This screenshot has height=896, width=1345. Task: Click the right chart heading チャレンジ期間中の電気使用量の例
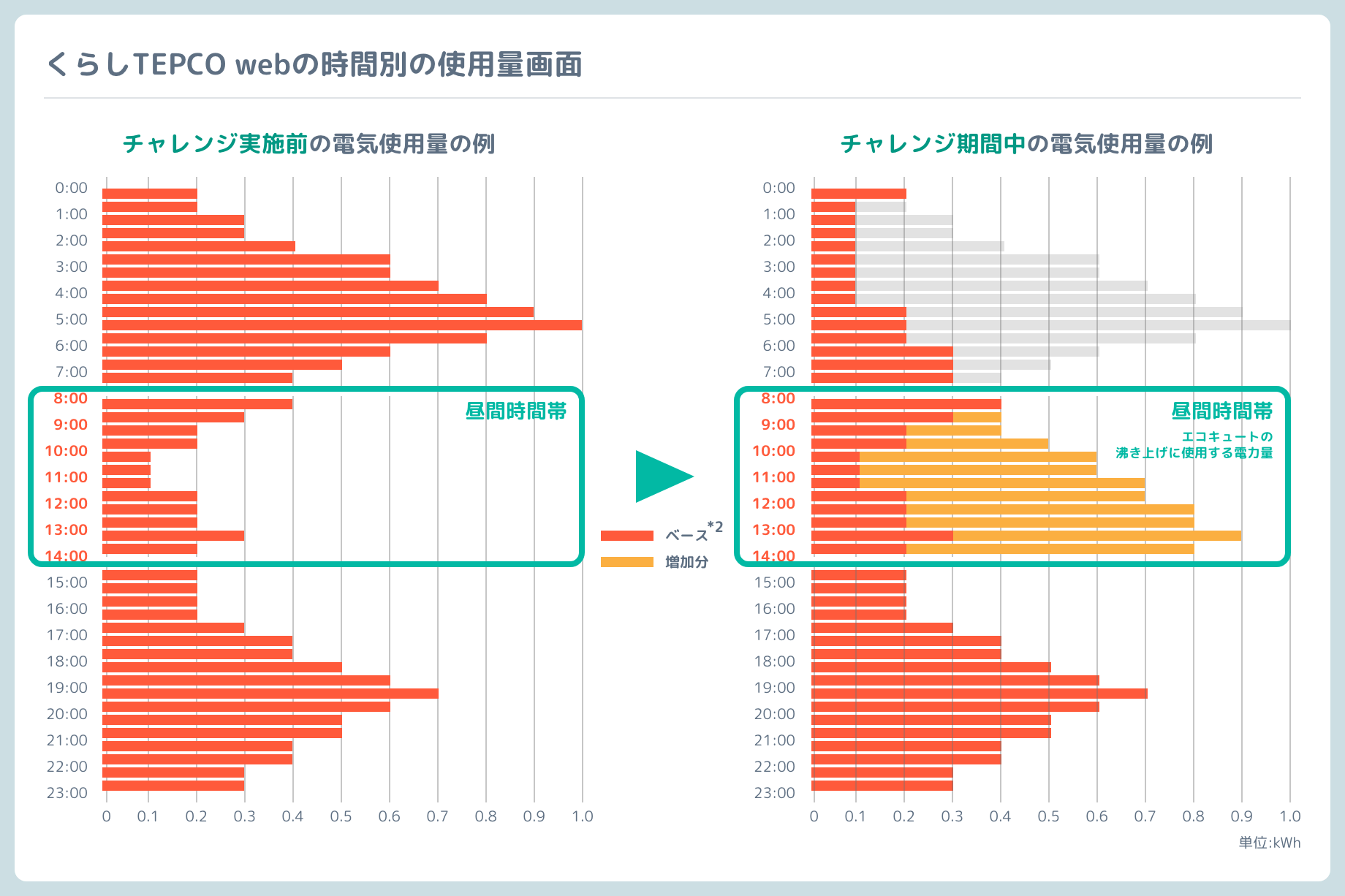click(x=1026, y=143)
